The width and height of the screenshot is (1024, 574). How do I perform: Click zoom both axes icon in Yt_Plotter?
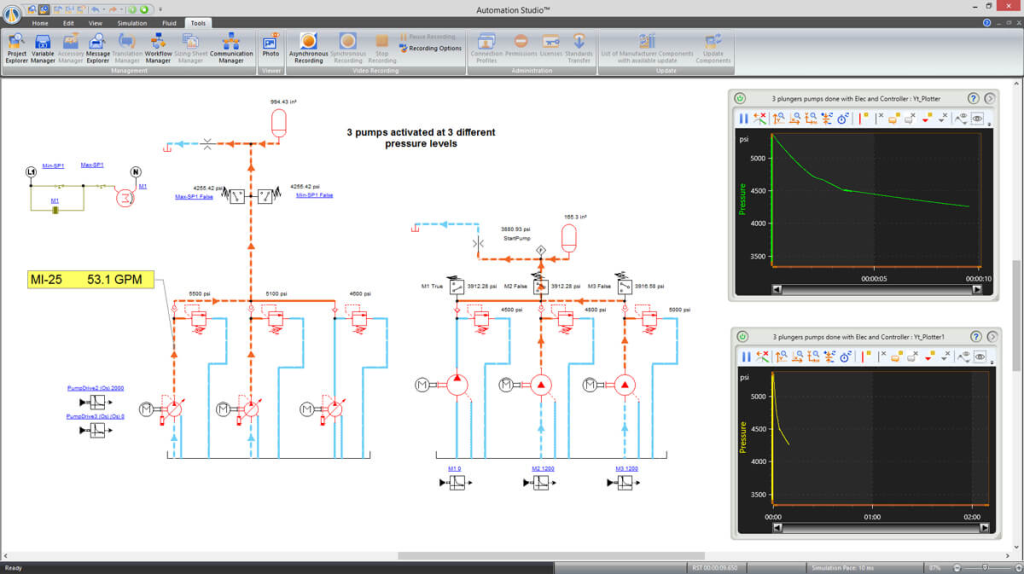[811, 118]
